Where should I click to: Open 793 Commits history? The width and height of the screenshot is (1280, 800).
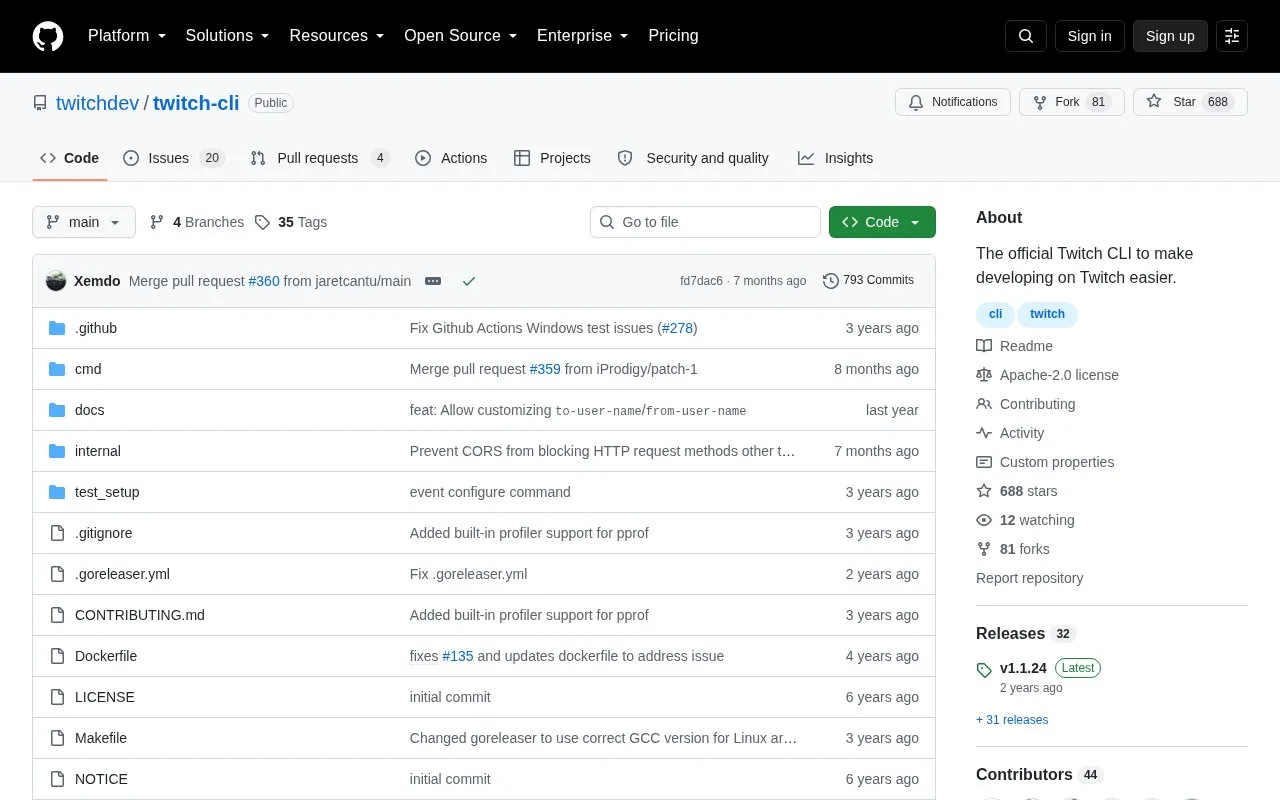pyautogui.click(x=868, y=280)
